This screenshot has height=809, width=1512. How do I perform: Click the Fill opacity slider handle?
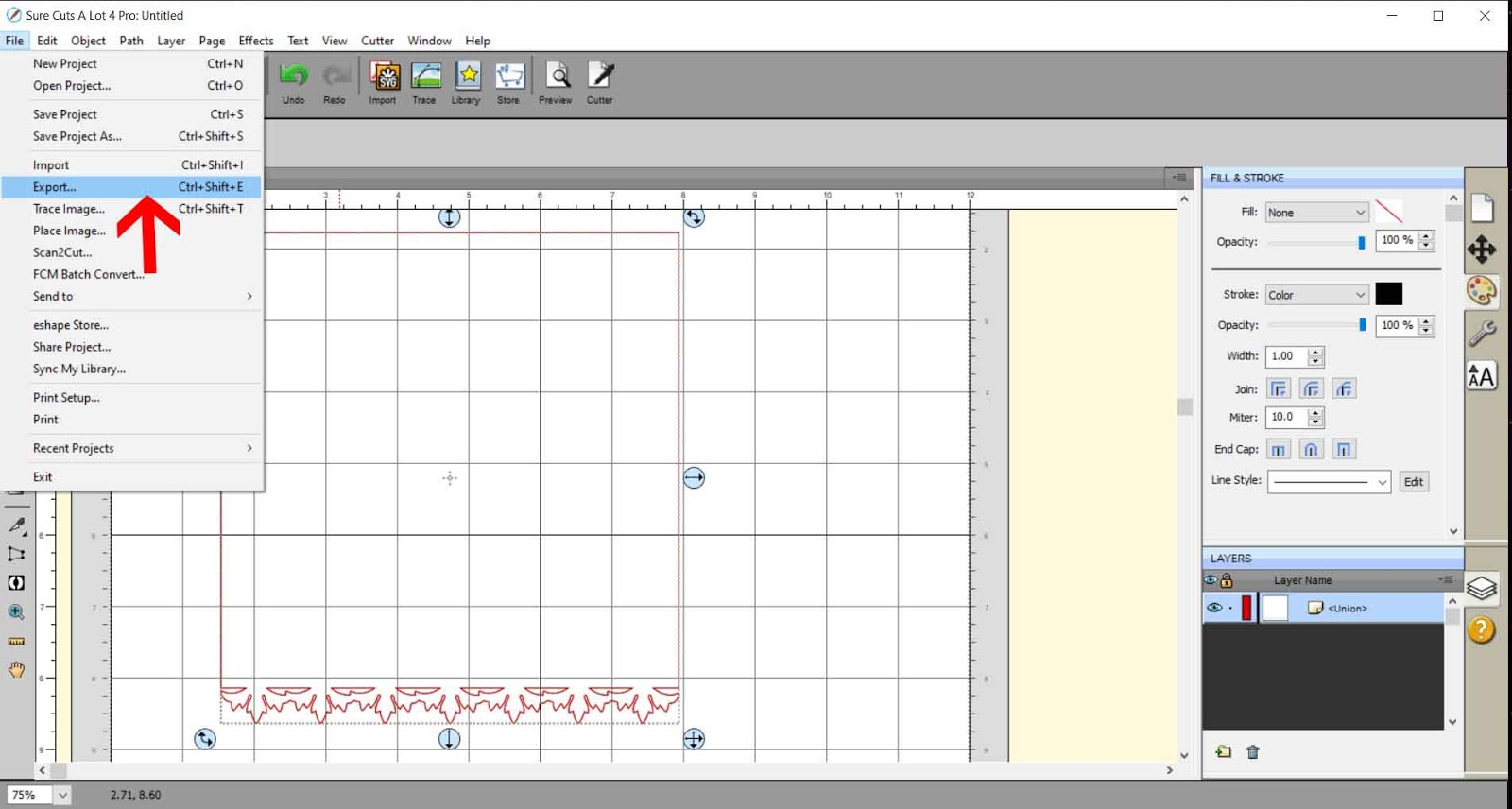tap(1362, 243)
